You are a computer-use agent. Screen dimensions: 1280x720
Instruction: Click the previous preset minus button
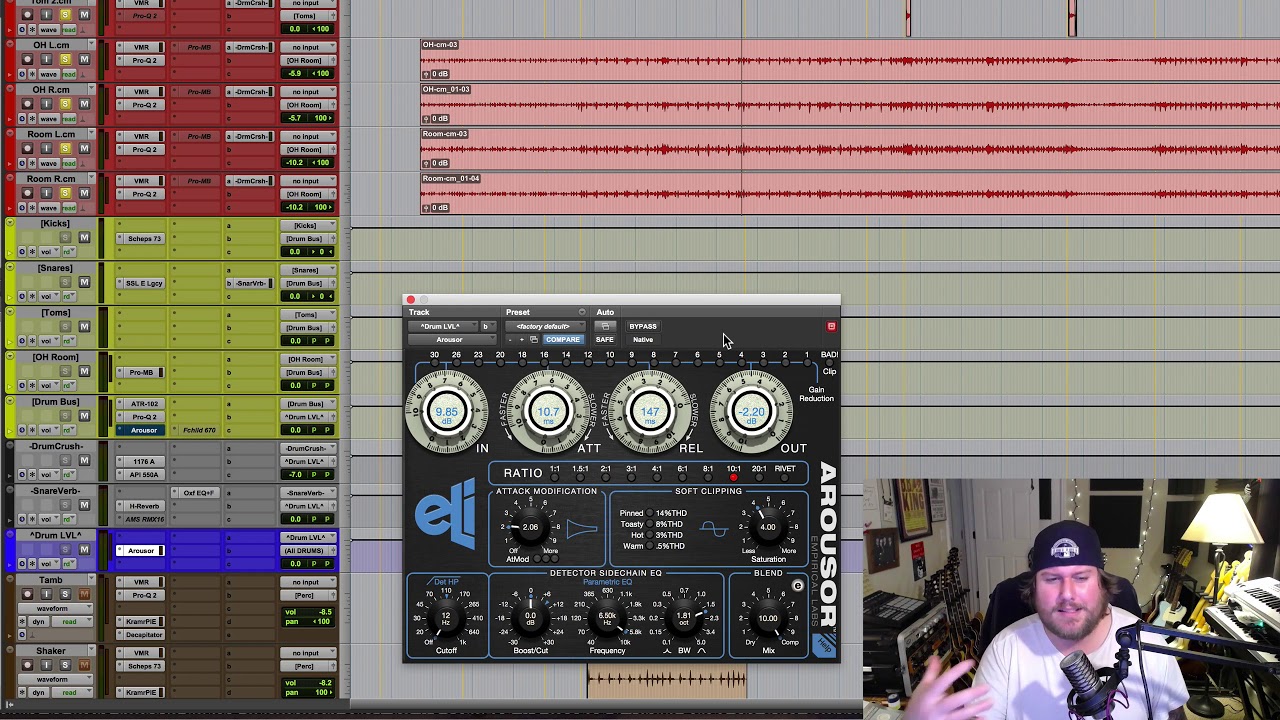509,340
